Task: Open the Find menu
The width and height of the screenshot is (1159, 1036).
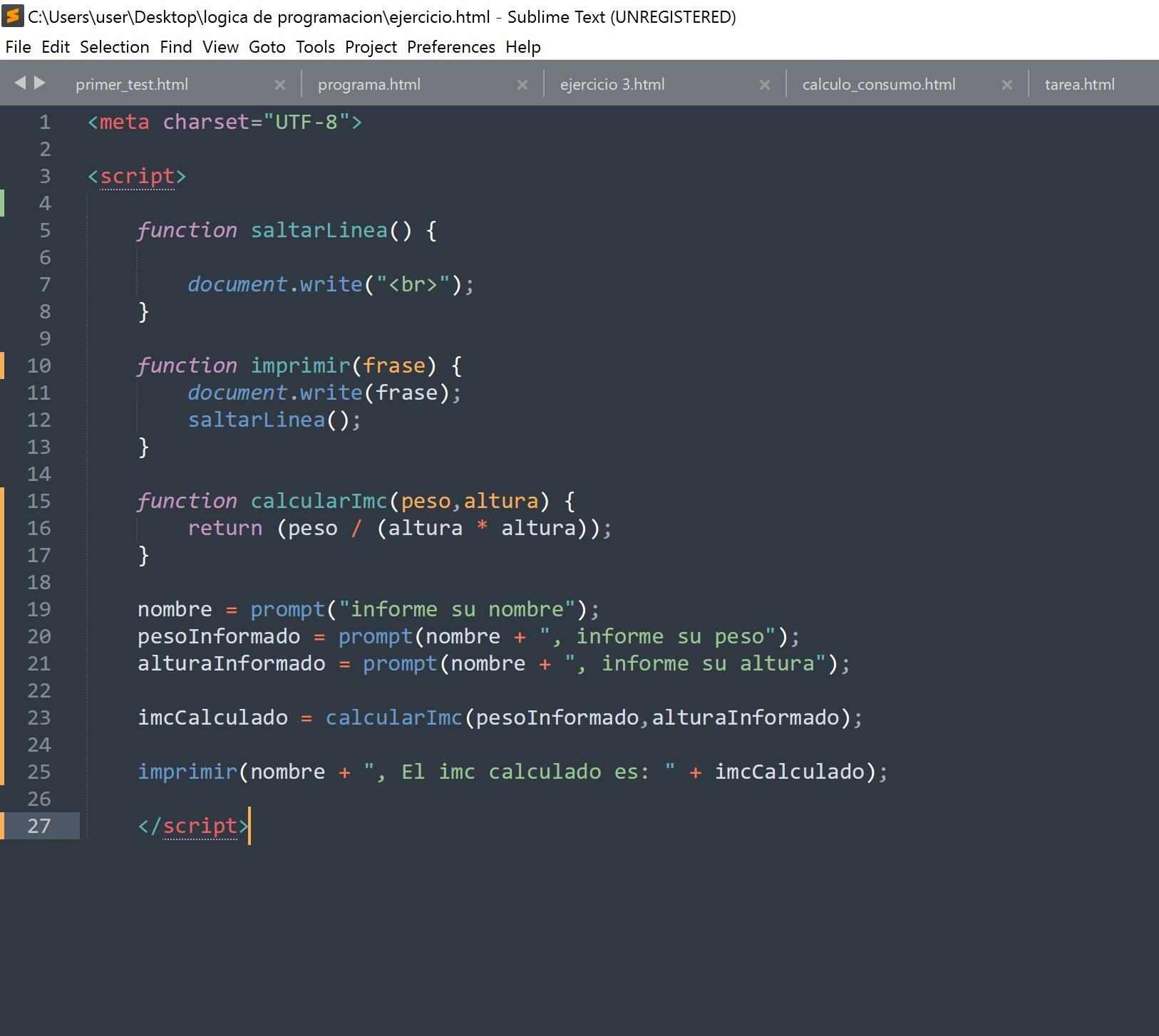Action: point(176,47)
